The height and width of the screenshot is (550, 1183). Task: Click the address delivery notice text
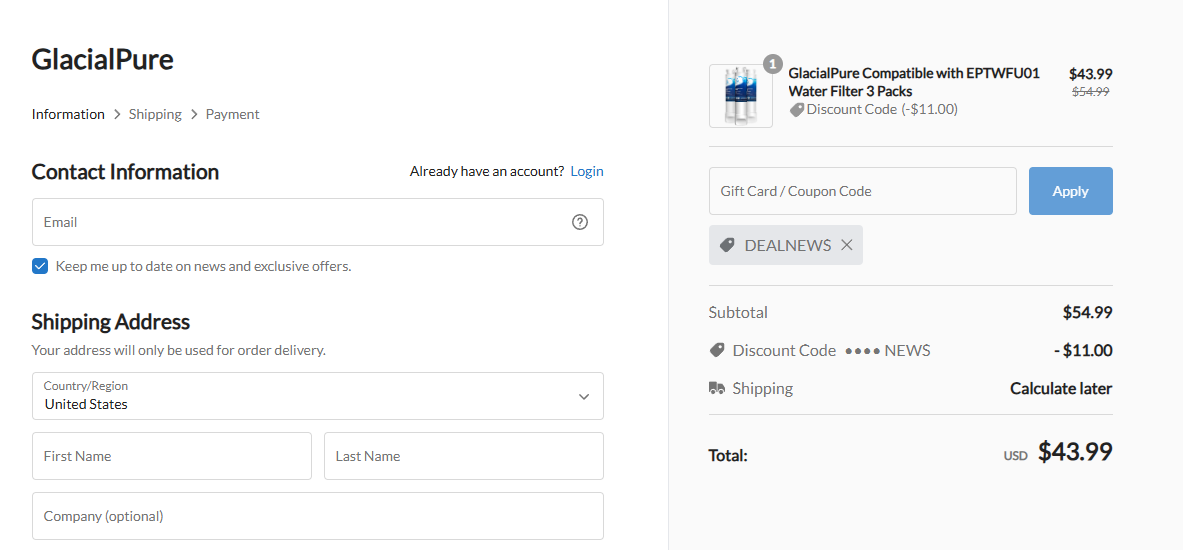(179, 350)
